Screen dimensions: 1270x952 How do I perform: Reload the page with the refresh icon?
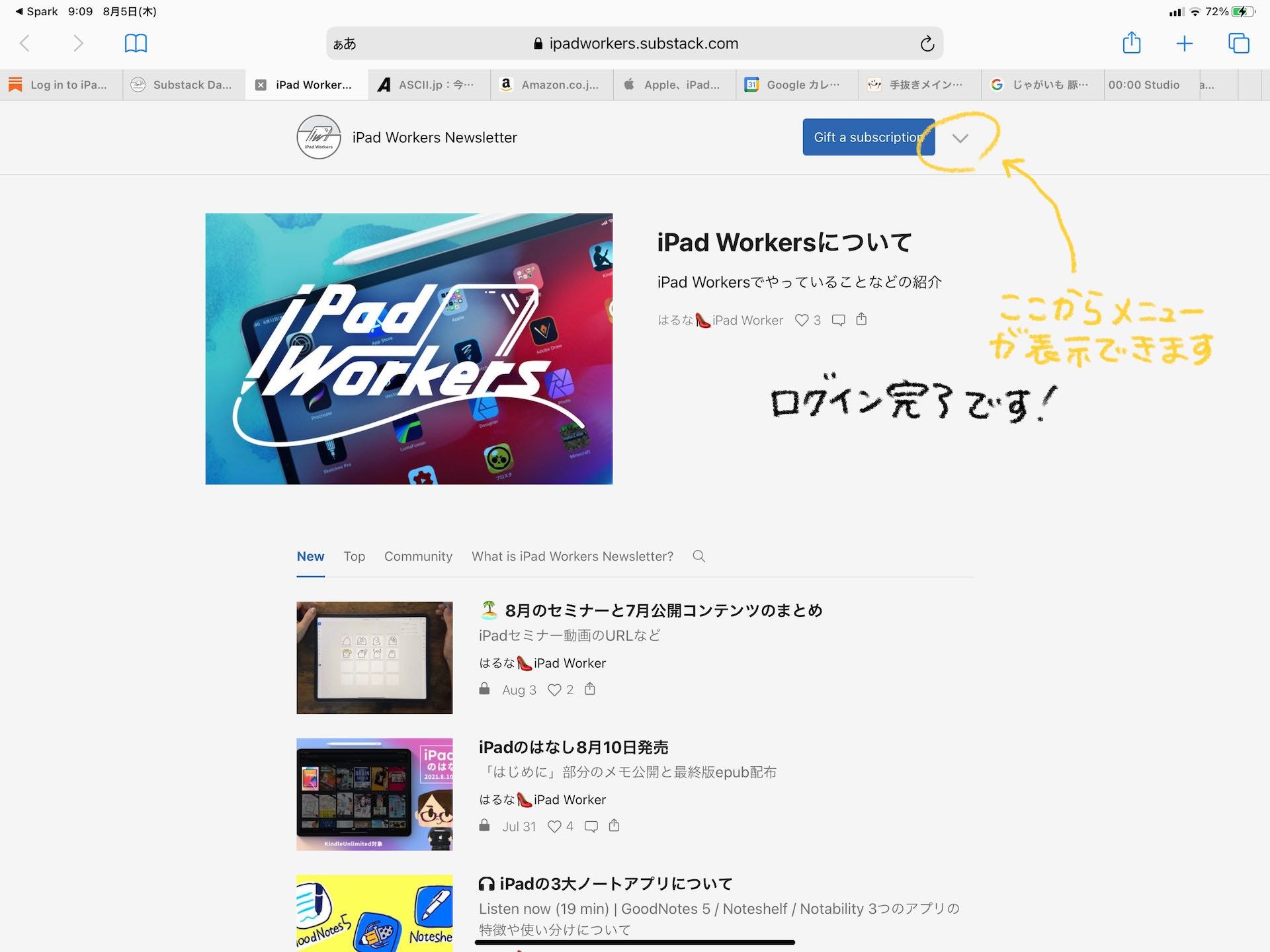click(x=927, y=44)
